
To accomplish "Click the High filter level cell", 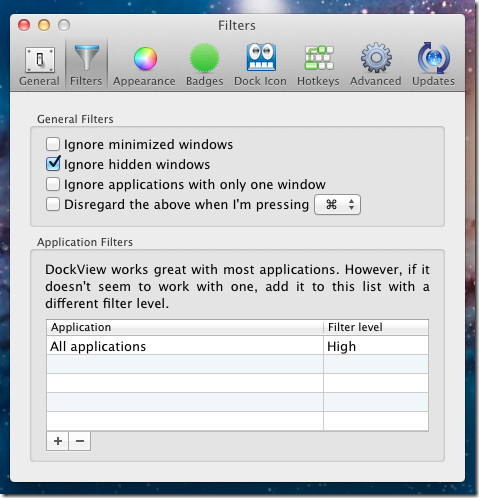I will pos(376,346).
